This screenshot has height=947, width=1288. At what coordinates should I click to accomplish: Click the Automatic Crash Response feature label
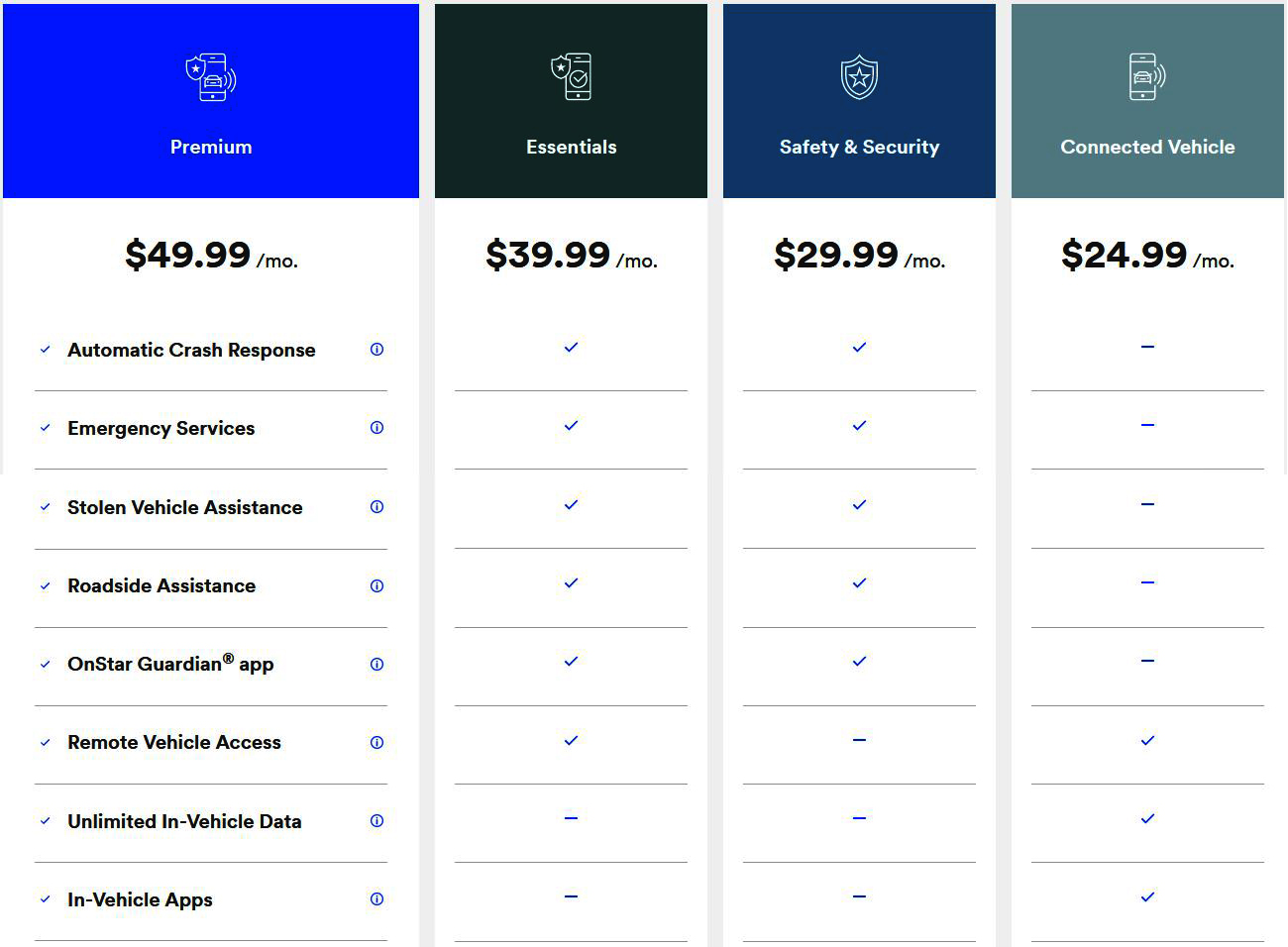click(x=191, y=350)
